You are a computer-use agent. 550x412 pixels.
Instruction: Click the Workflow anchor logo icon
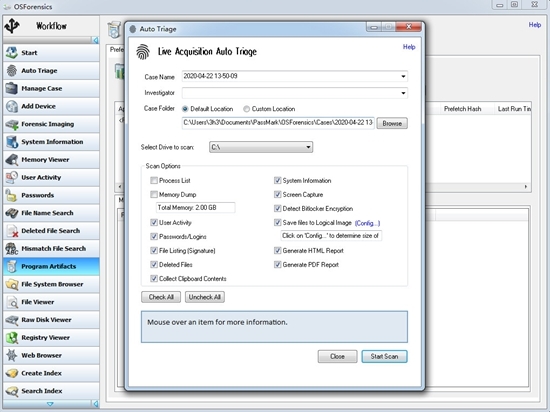click(x=12, y=26)
